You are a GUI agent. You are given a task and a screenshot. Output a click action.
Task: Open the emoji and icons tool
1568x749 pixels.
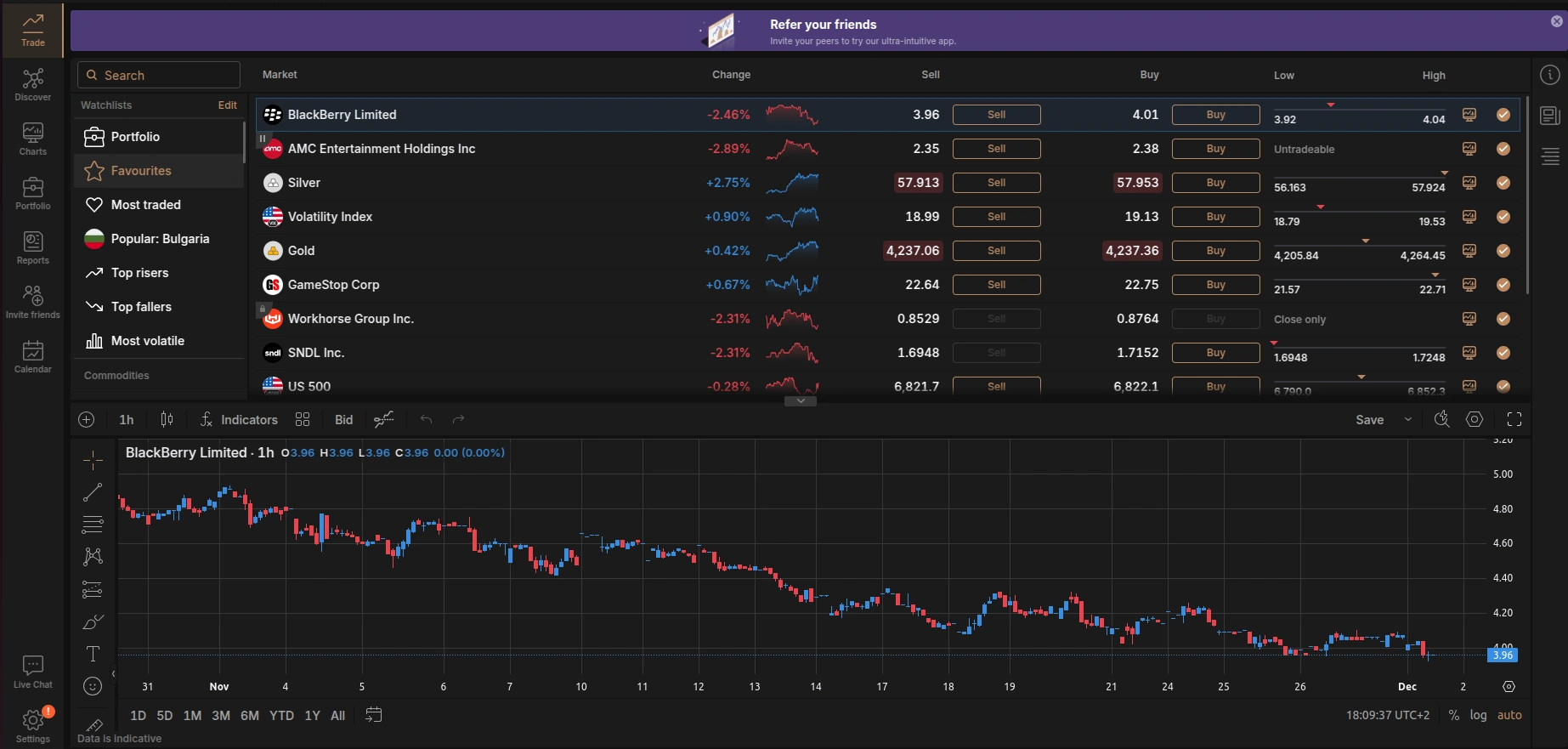[93, 686]
